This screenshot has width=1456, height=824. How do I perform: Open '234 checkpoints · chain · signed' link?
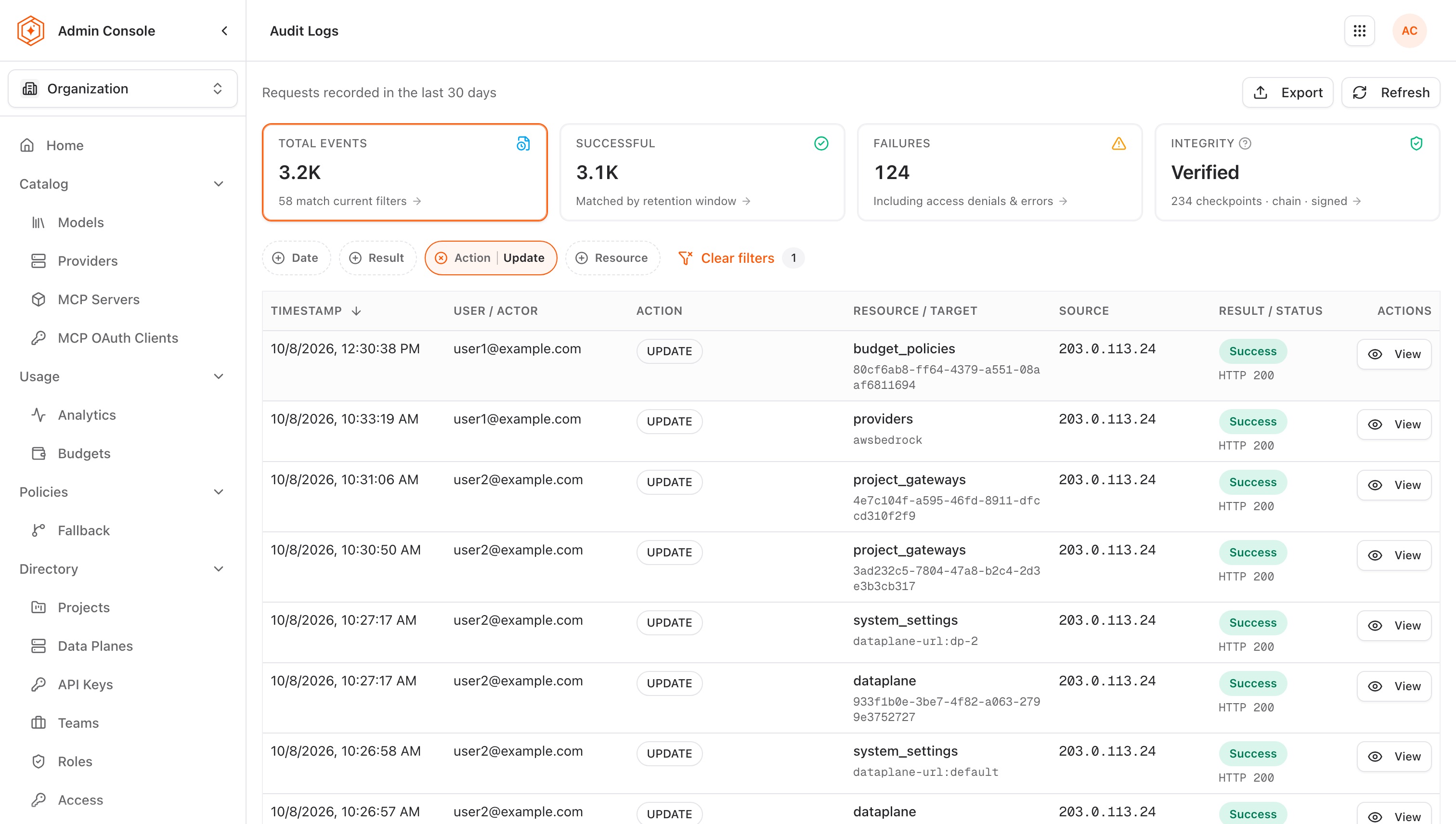(x=1266, y=201)
